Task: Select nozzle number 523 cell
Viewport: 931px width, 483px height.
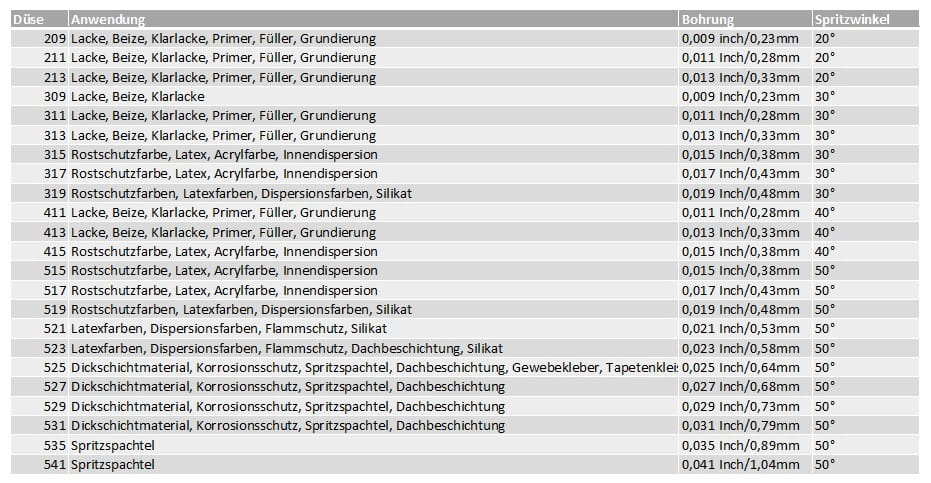Action: click(x=55, y=348)
